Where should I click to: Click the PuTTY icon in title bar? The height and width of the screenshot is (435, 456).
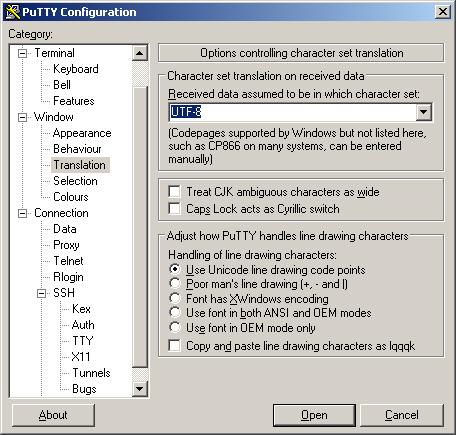point(13,12)
